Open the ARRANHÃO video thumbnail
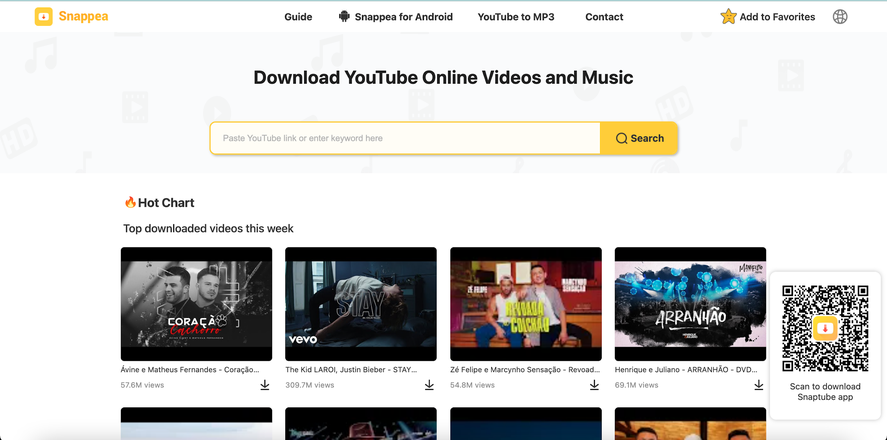887x440 pixels. pos(690,304)
